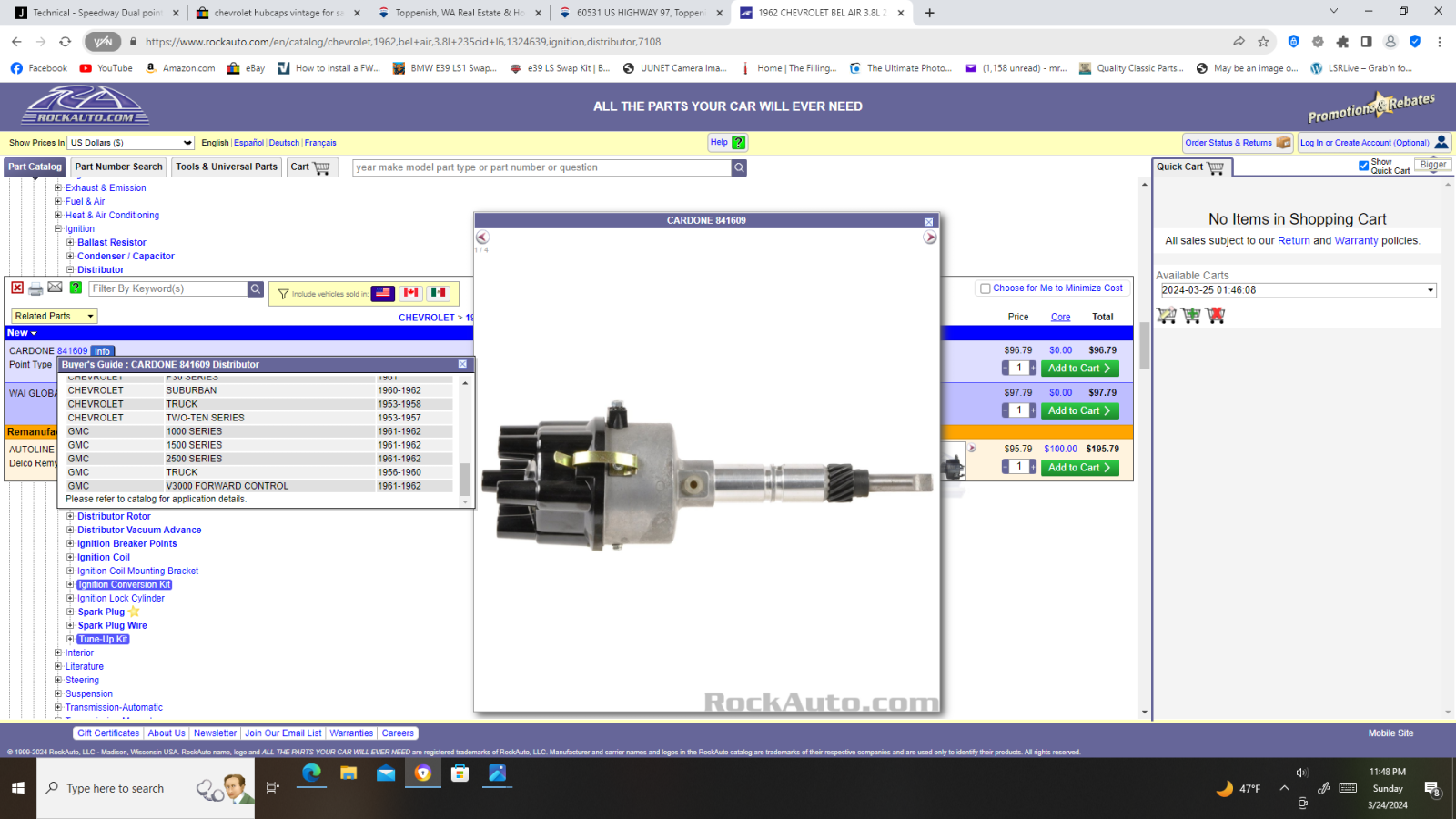
Task: Open Windows Start menu
Action: click(18, 788)
